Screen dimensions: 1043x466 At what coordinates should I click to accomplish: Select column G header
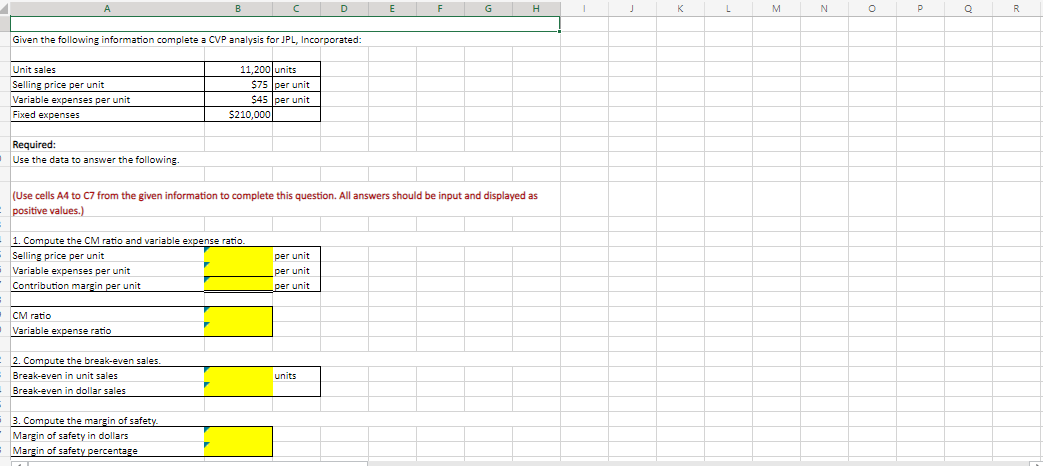coord(488,9)
